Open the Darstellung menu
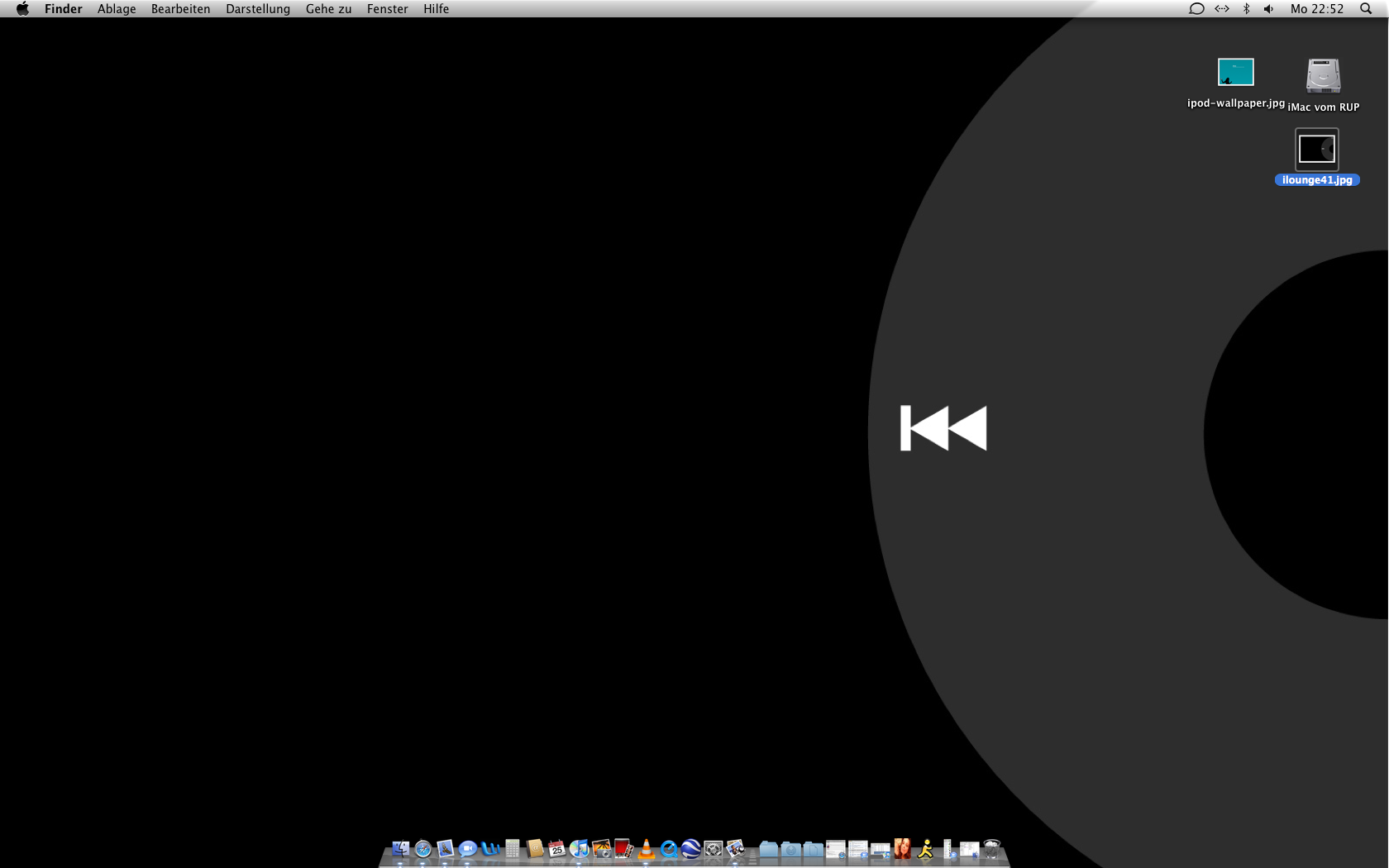Screen dimensions: 1389x868 point(258,9)
